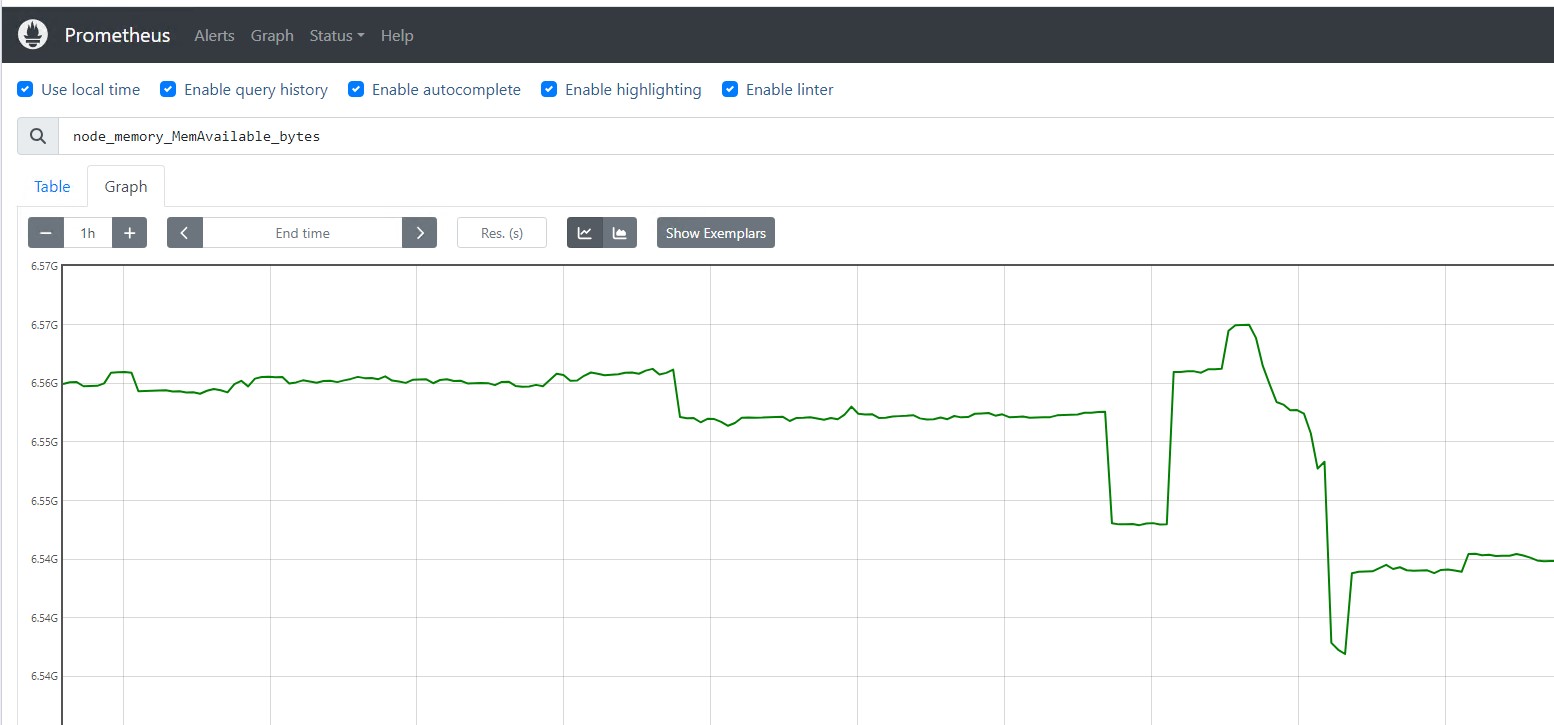
Task: Click the Prometheus logo icon
Action: pyautogui.click(x=32, y=33)
